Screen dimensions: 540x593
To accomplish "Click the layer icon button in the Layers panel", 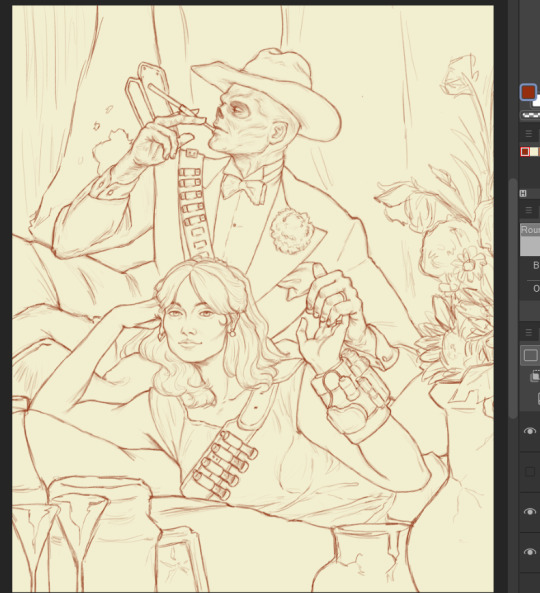I will (530, 355).
